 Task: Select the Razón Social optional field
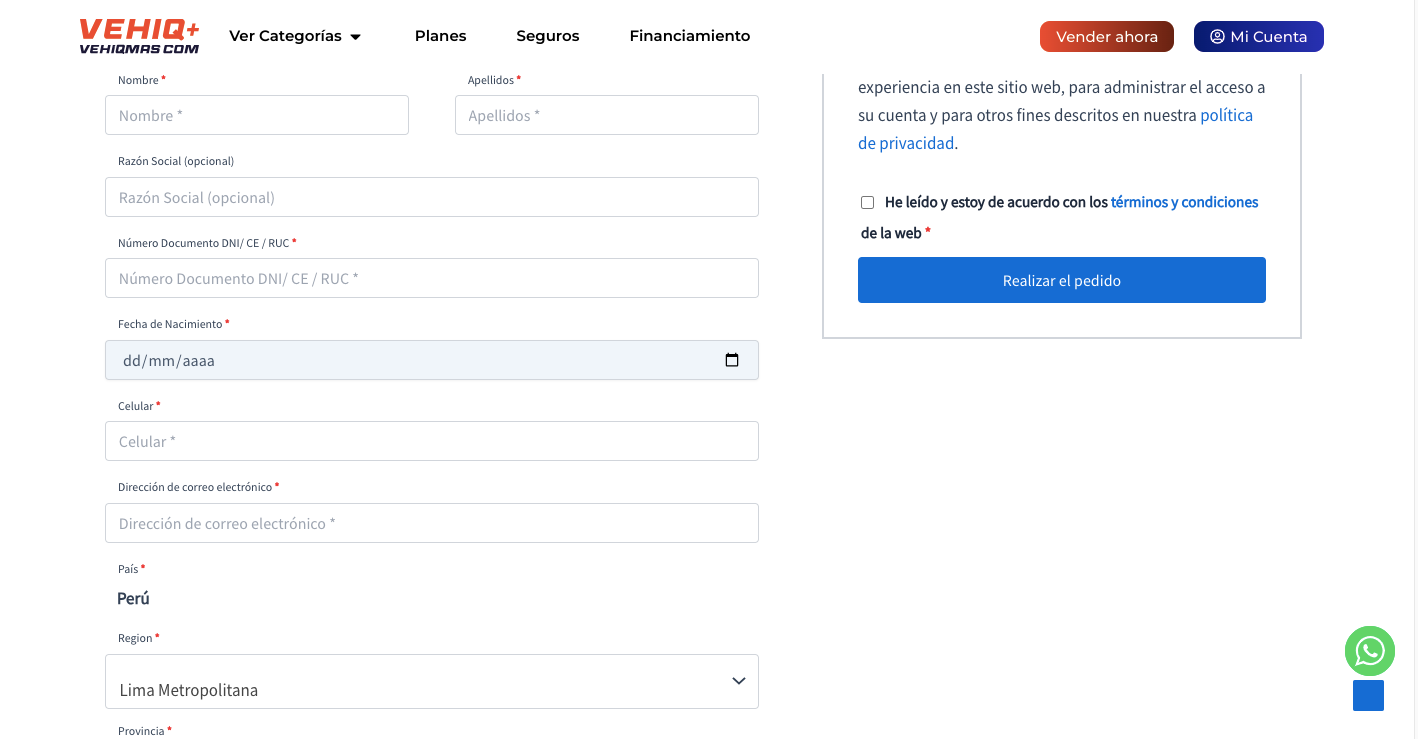[x=431, y=197]
